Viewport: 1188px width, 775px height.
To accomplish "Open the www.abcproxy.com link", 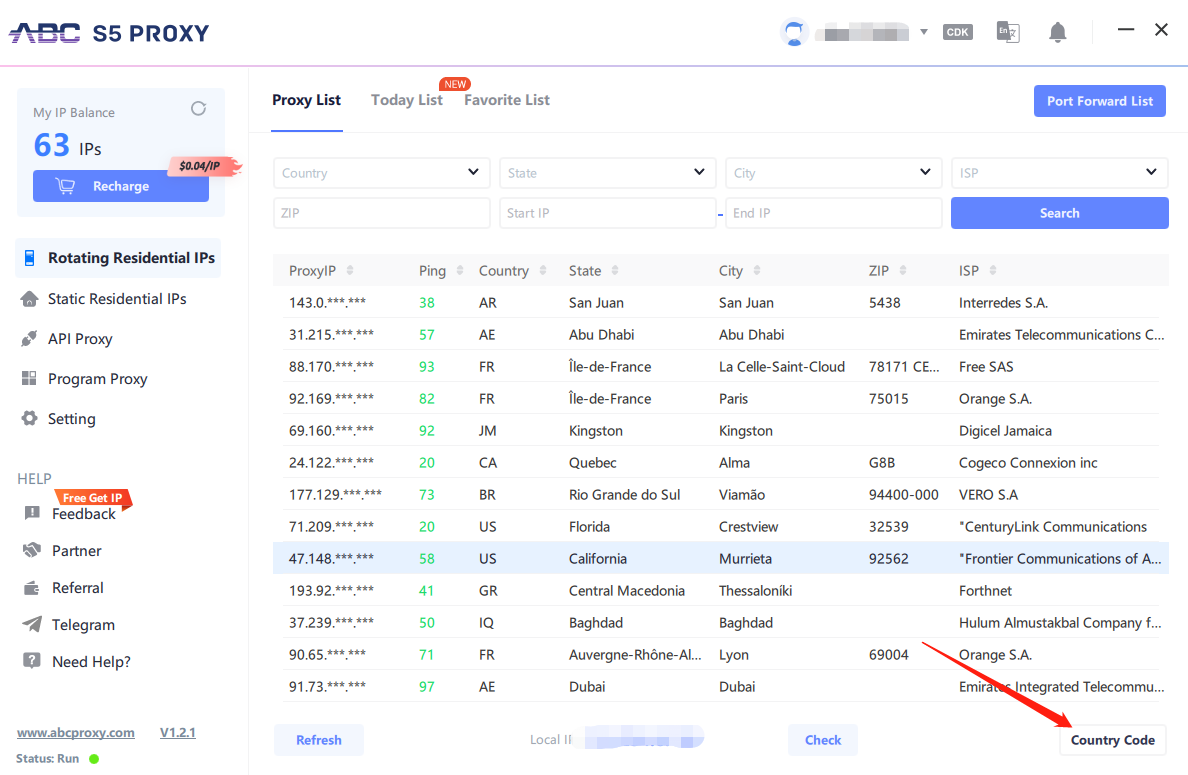I will click(x=76, y=733).
